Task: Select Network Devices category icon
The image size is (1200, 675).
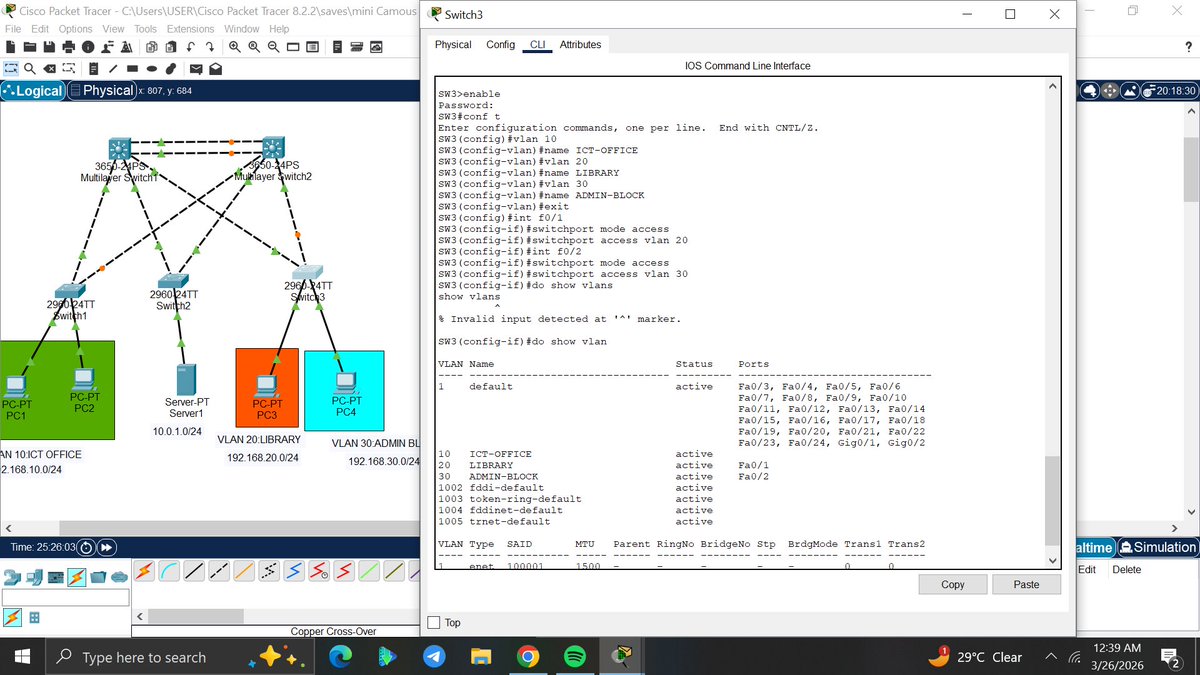Action: coord(12,577)
